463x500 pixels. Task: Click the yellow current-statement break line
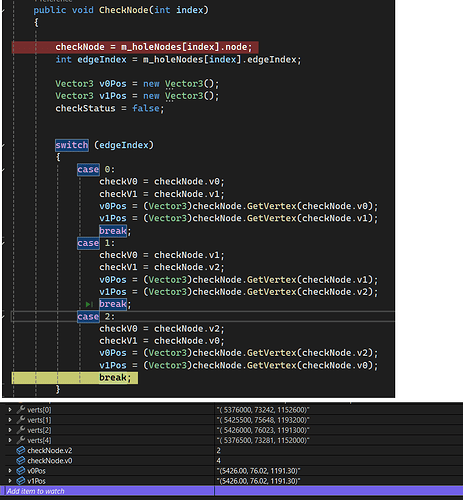(x=75, y=378)
